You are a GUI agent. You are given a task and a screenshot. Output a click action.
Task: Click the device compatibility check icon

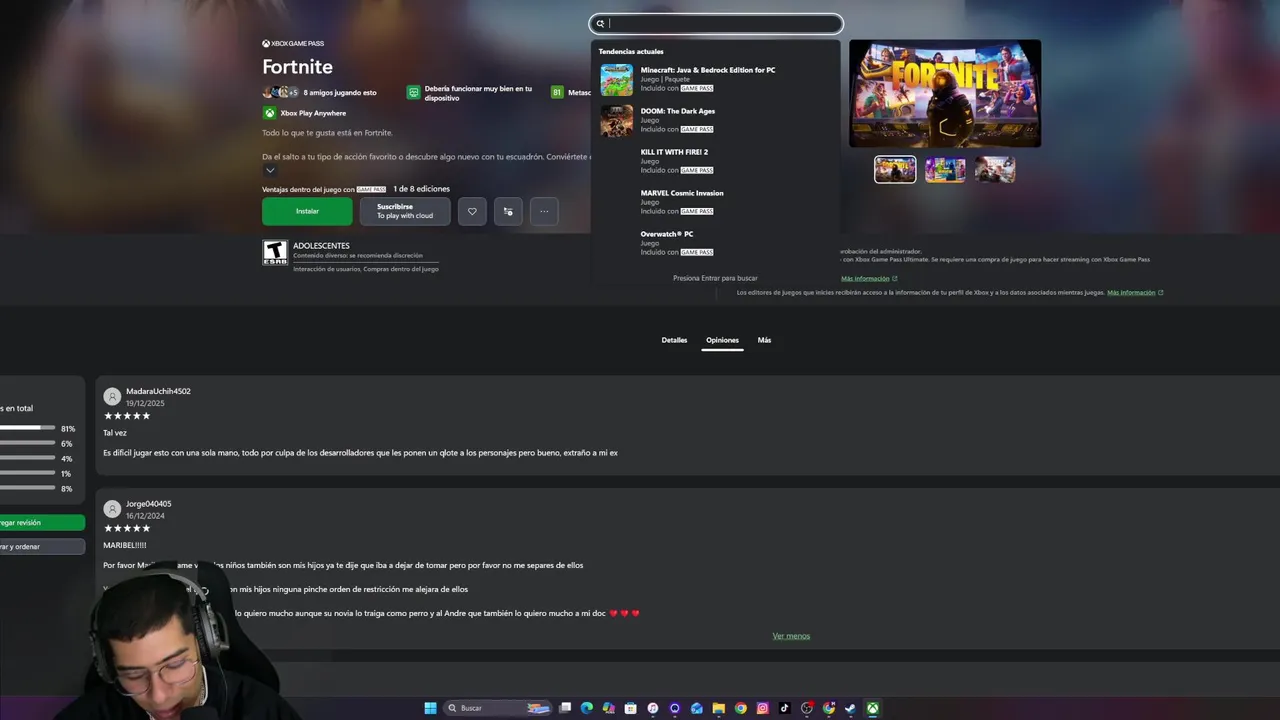click(413, 92)
